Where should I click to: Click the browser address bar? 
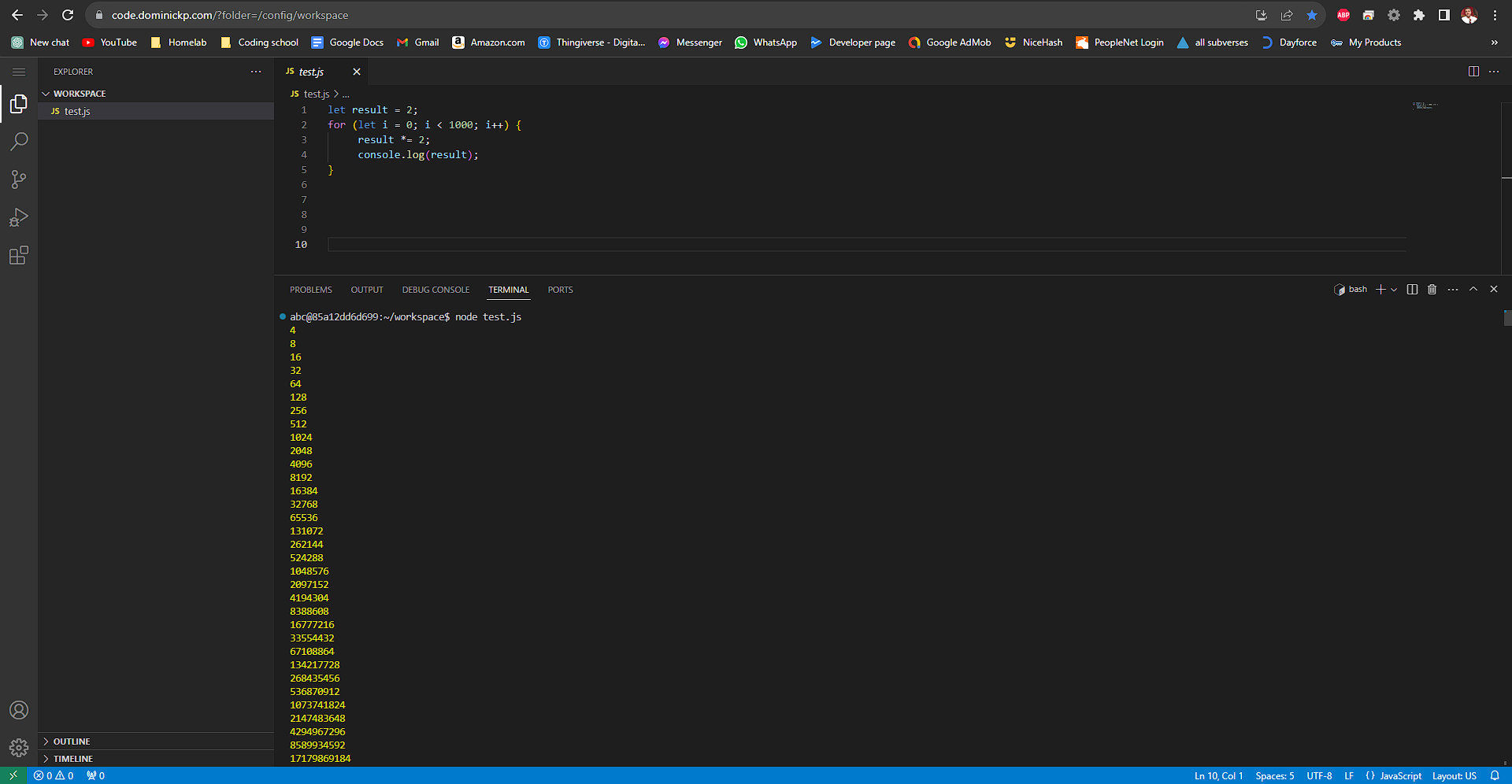pos(669,15)
